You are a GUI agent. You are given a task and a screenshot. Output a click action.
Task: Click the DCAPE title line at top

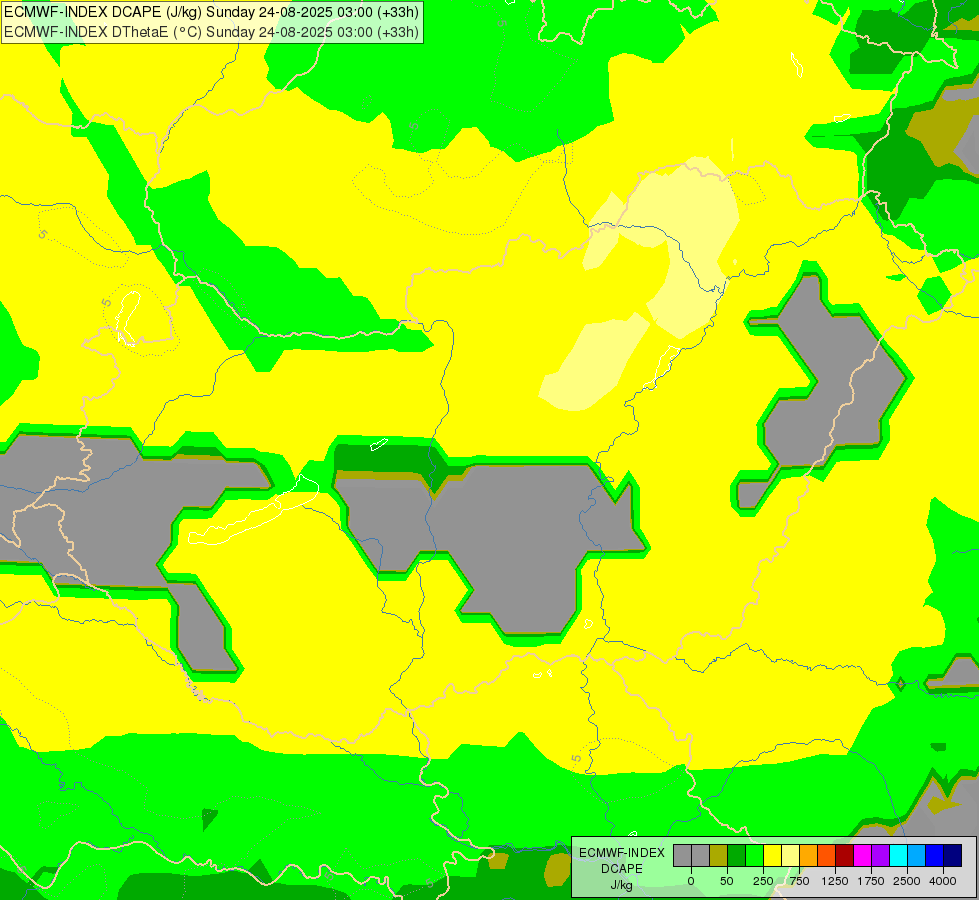(211, 12)
